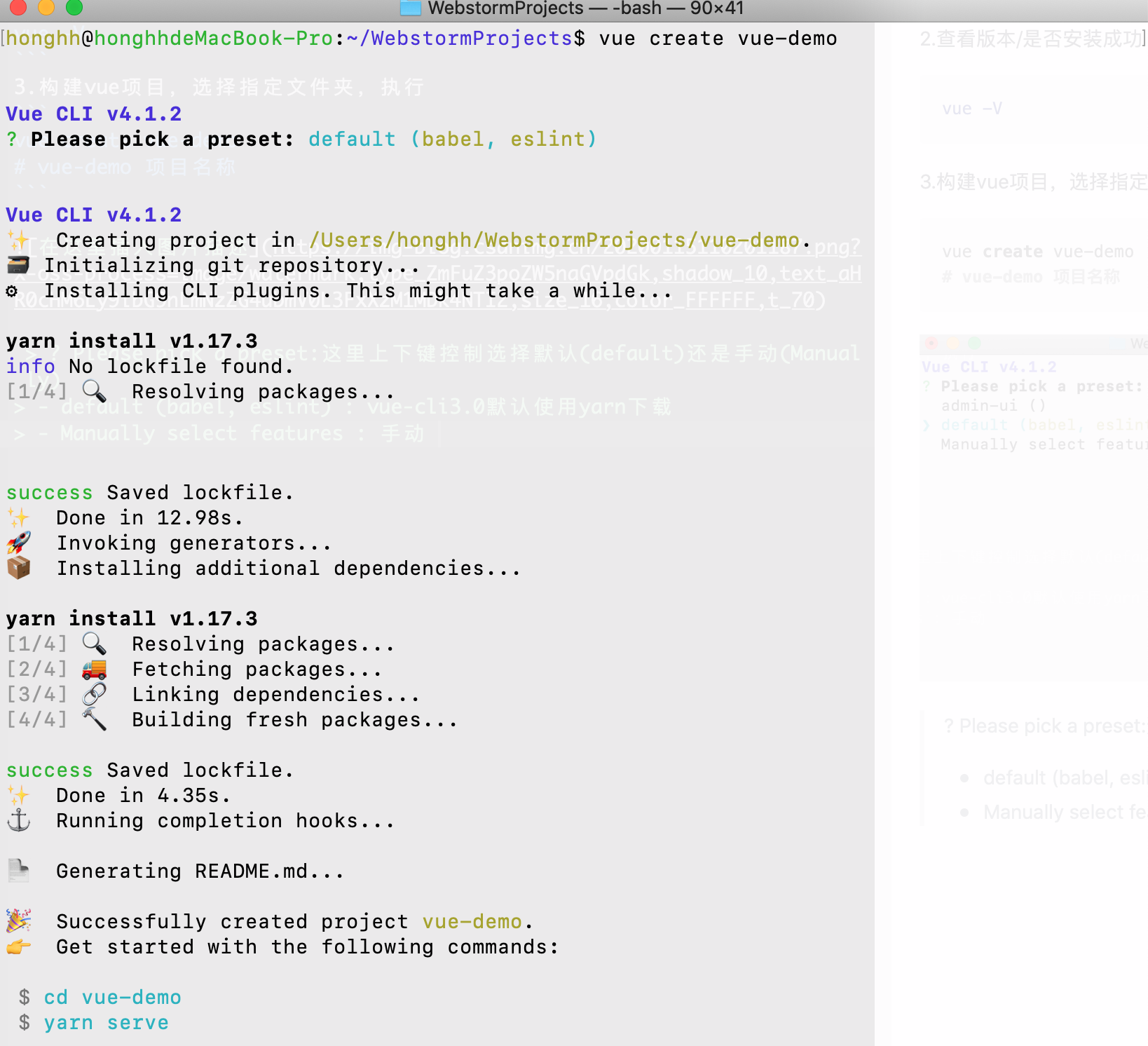
Task: Click 'vue create vue-demo' code in background page
Action: pyautogui.click(x=1037, y=252)
